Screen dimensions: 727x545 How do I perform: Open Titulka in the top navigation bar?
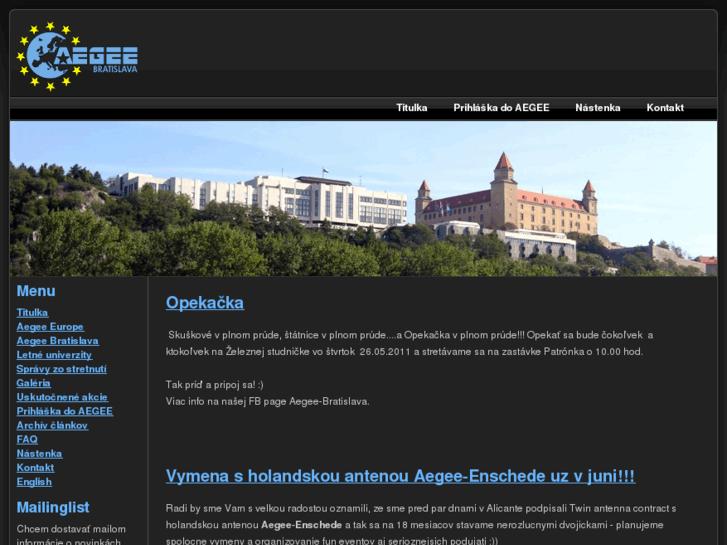point(412,108)
